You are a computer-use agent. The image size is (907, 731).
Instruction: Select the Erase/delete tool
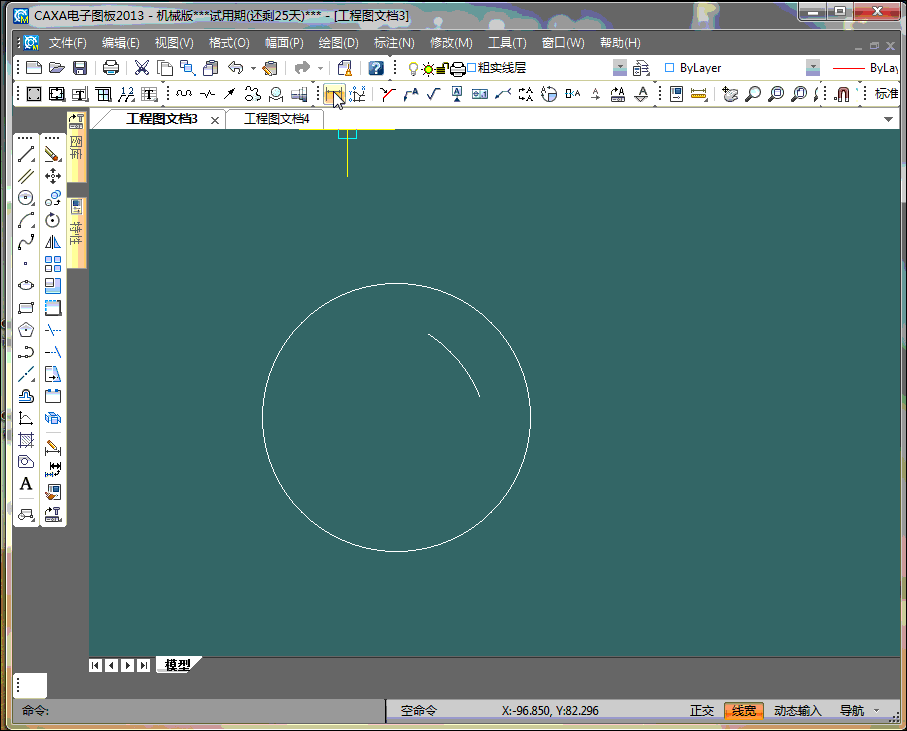click(x=53, y=154)
